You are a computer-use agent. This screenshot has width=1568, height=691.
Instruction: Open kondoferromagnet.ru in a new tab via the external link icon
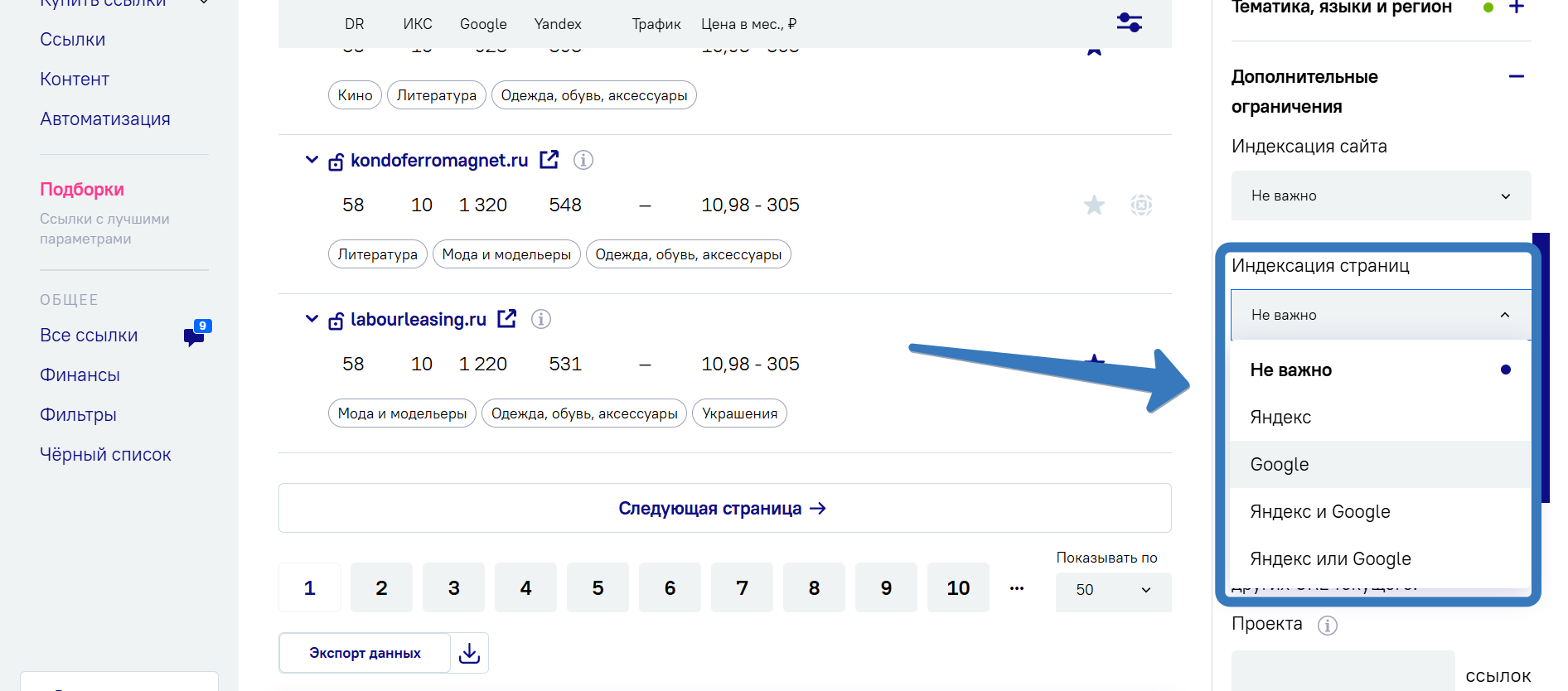point(549,159)
